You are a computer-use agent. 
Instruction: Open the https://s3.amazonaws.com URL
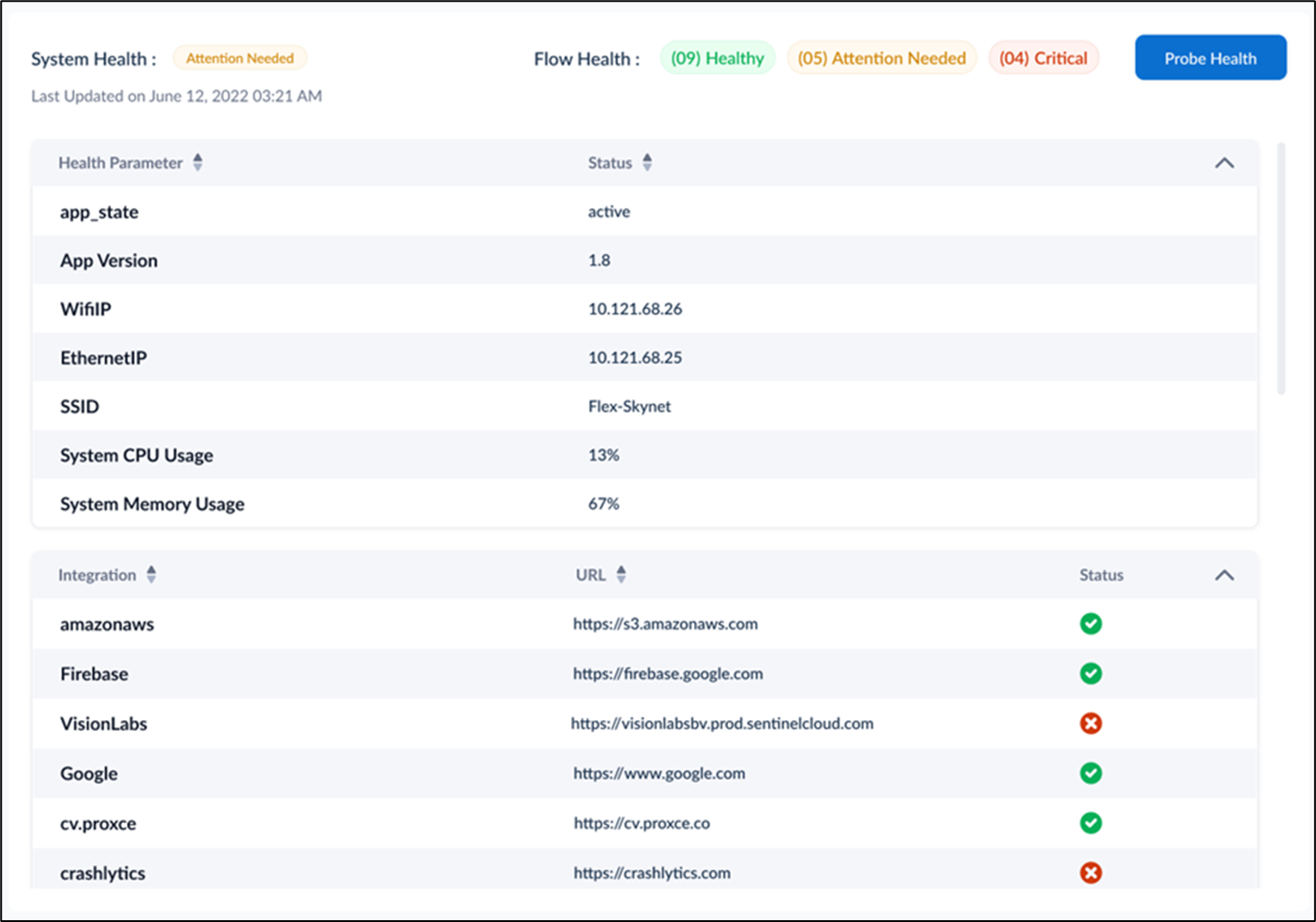click(x=666, y=624)
